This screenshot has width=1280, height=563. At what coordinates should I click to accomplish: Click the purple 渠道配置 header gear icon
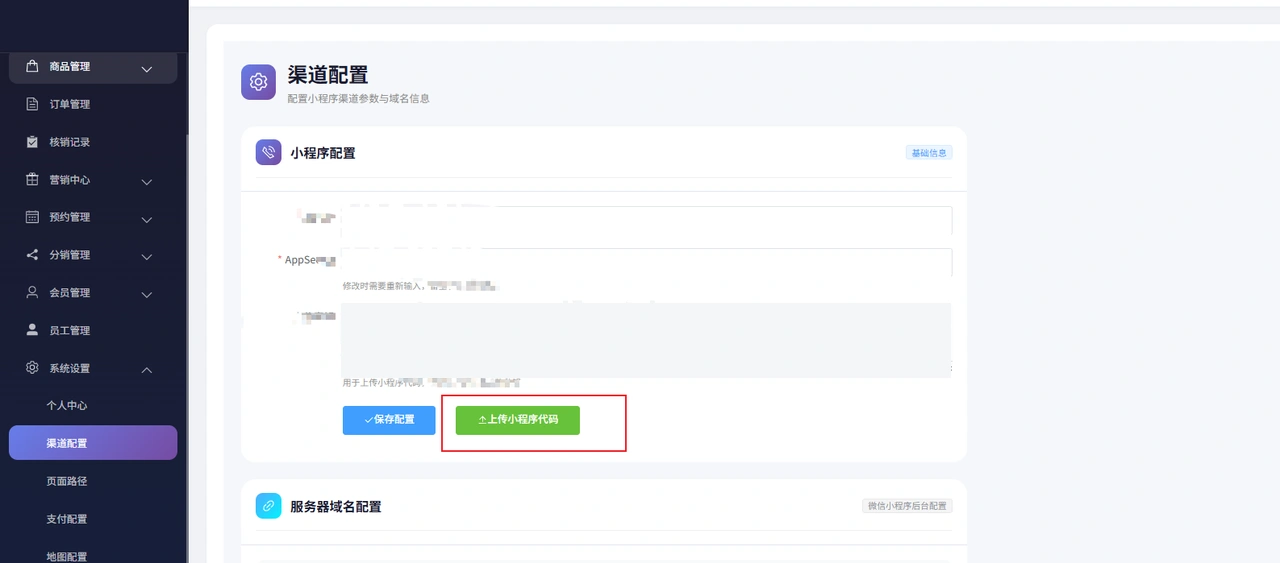click(x=258, y=82)
